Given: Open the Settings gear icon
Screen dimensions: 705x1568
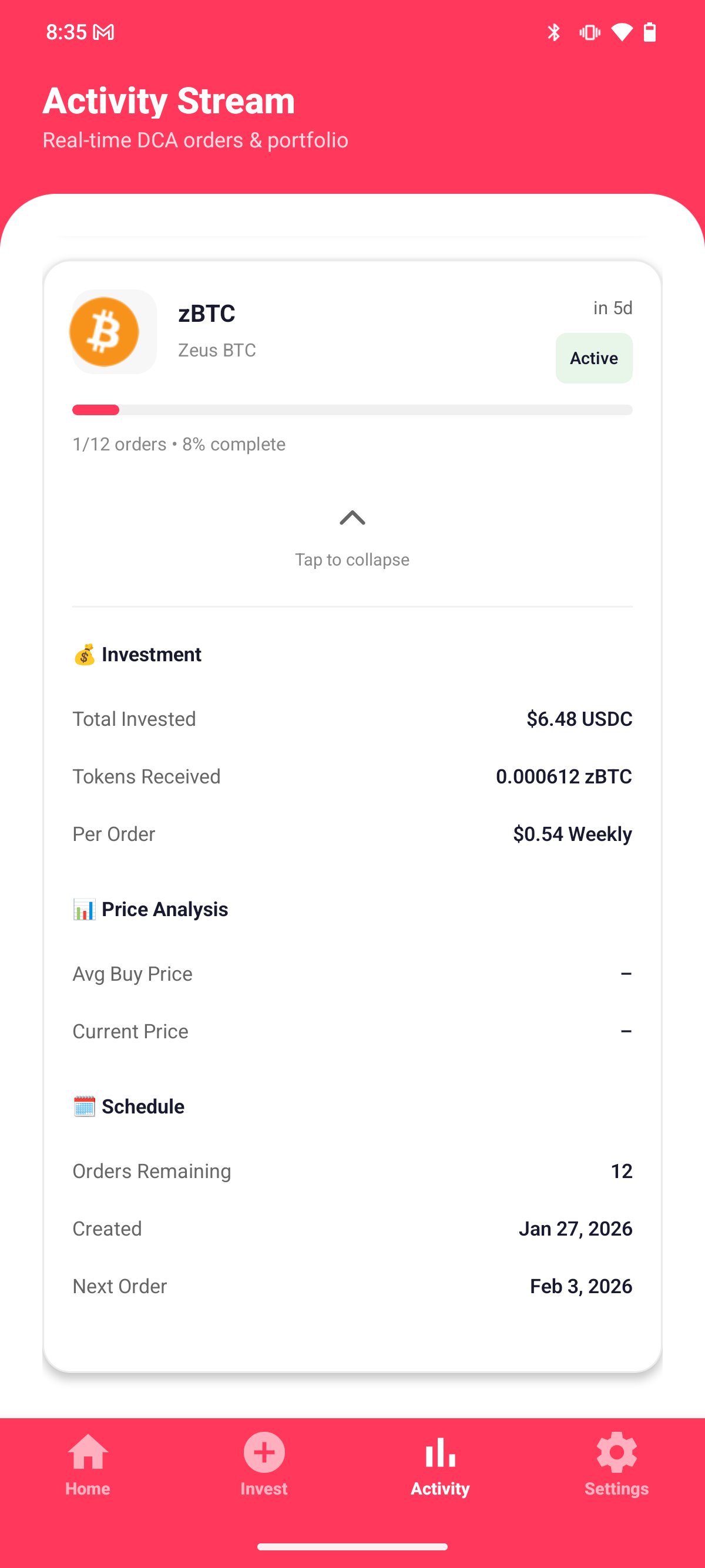Looking at the screenshot, I should coord(616,1452).
